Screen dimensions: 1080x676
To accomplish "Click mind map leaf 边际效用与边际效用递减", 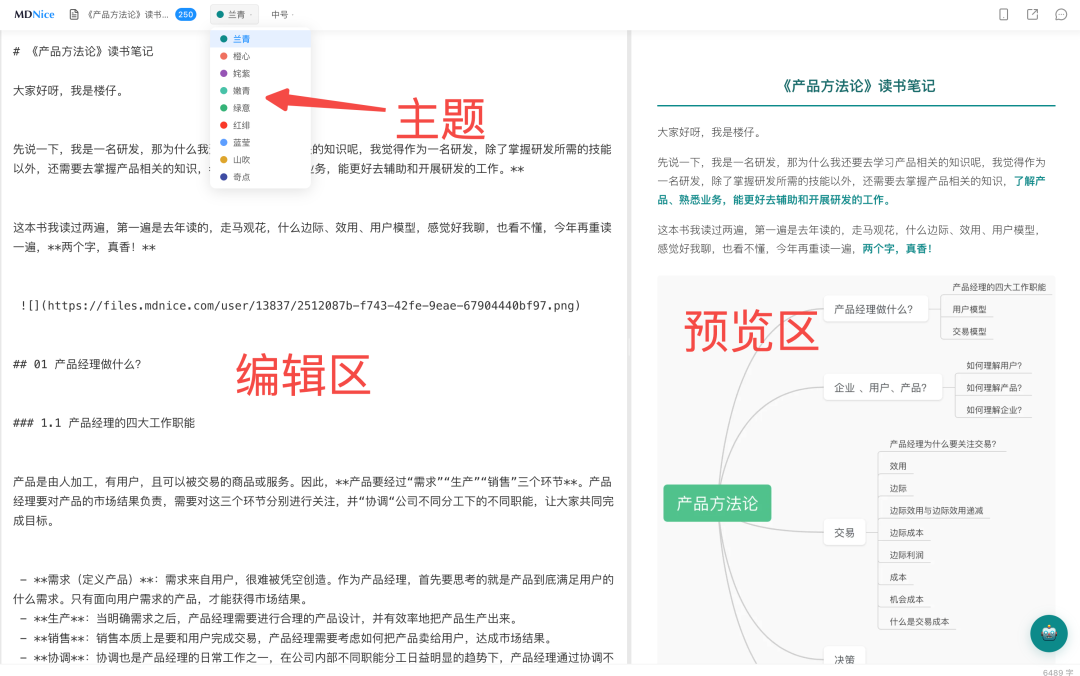I will [x=936, y=511].
